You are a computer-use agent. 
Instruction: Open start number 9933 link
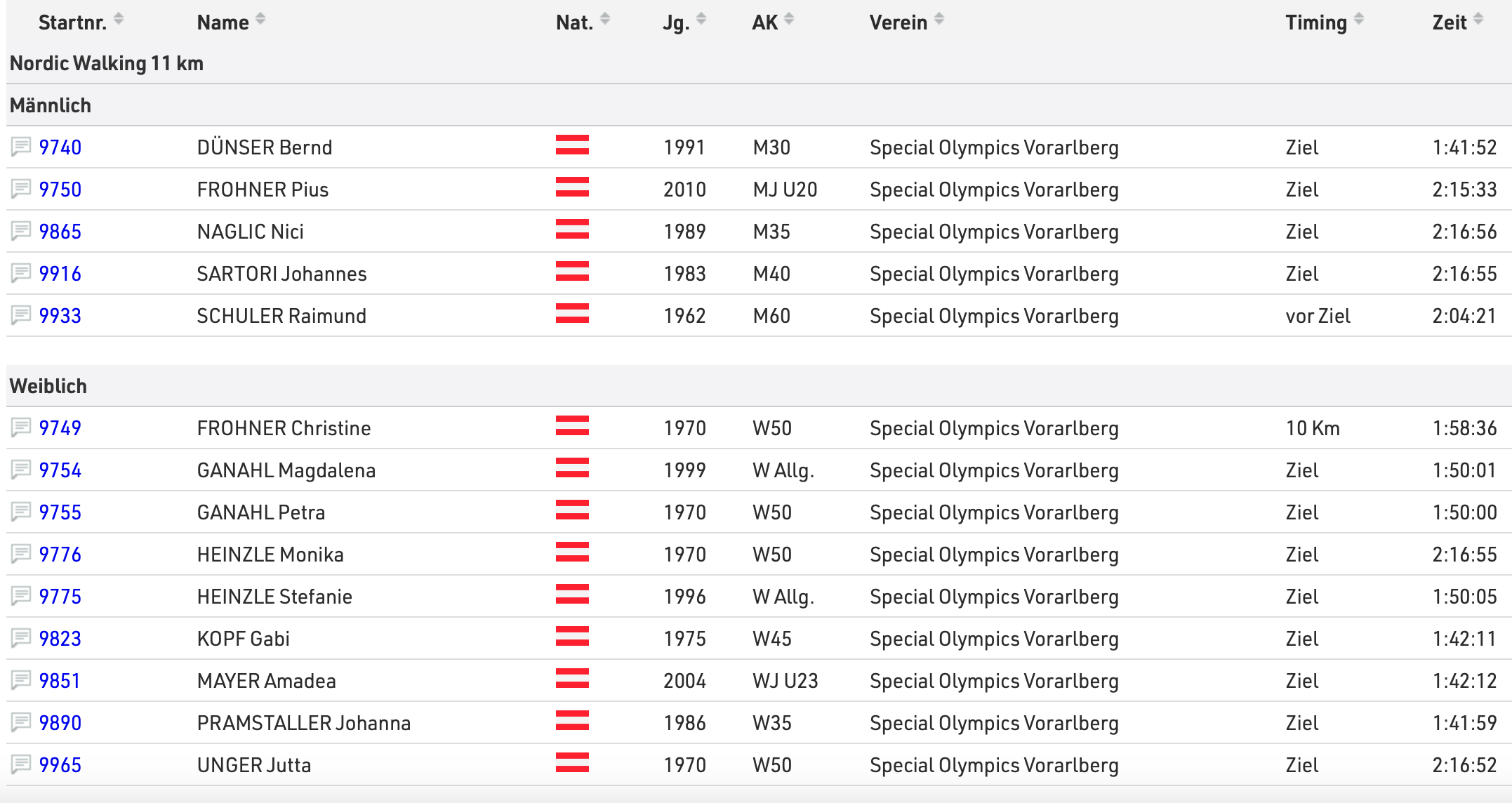point(60,316)
